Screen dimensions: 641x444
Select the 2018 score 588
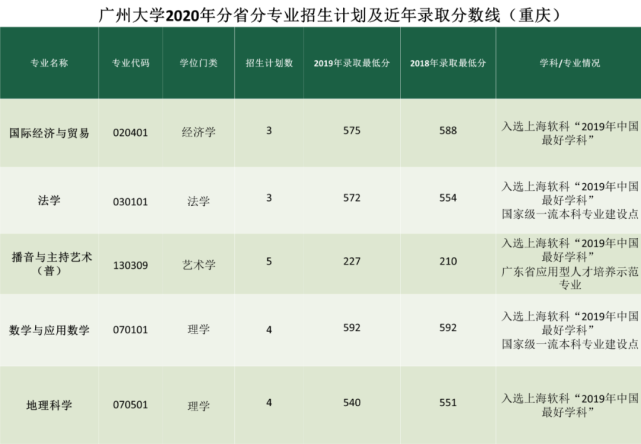tap(448, 130)
